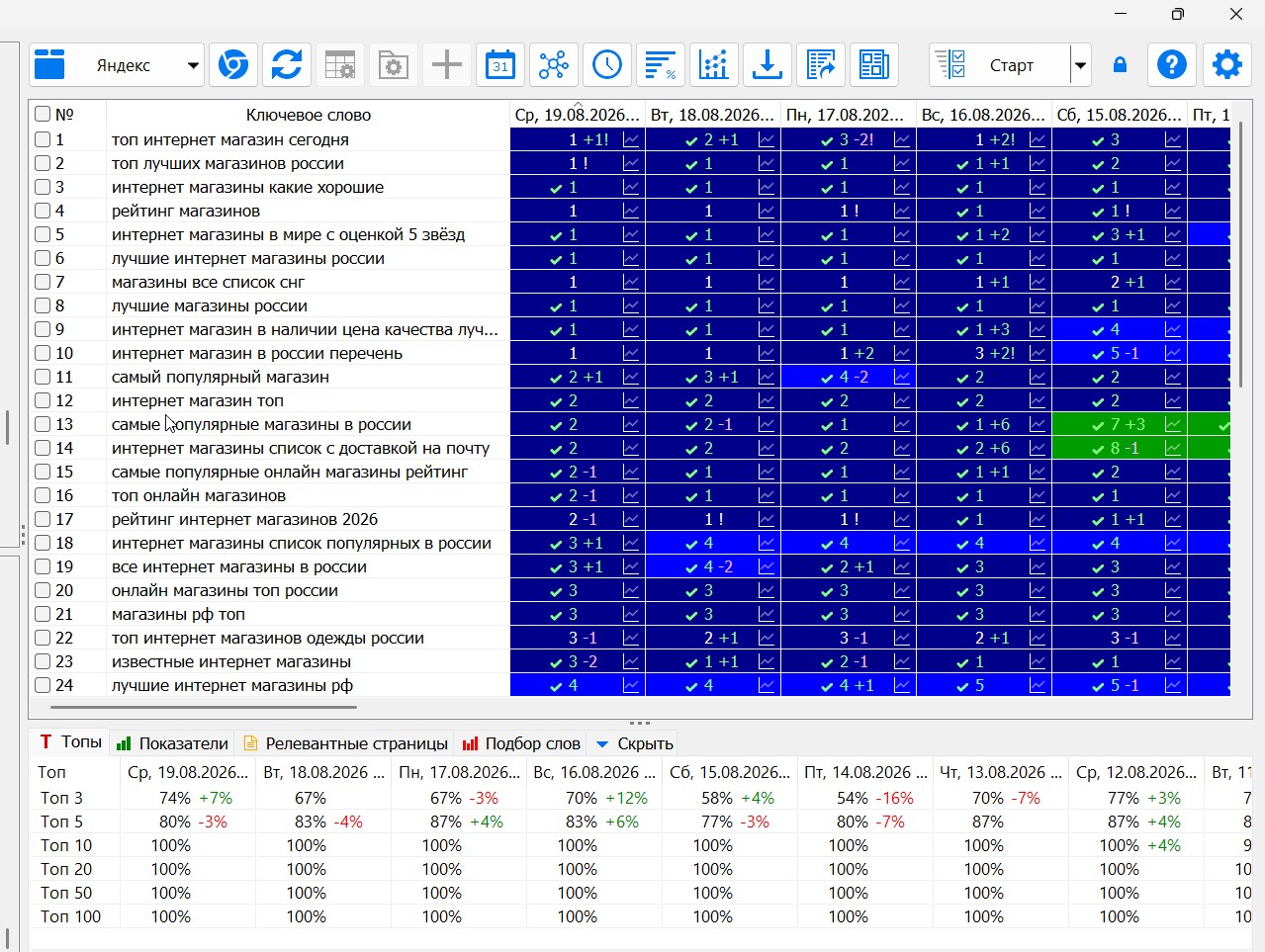
Task: Expand the Старт button dropdown arrow
Action: [1080, 65]
